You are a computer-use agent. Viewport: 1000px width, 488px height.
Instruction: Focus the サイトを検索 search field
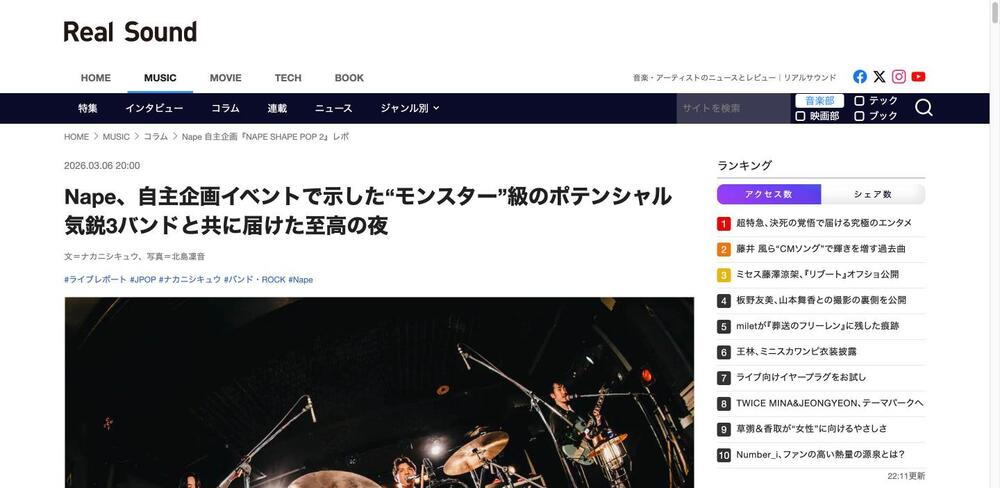pos(733,108)
